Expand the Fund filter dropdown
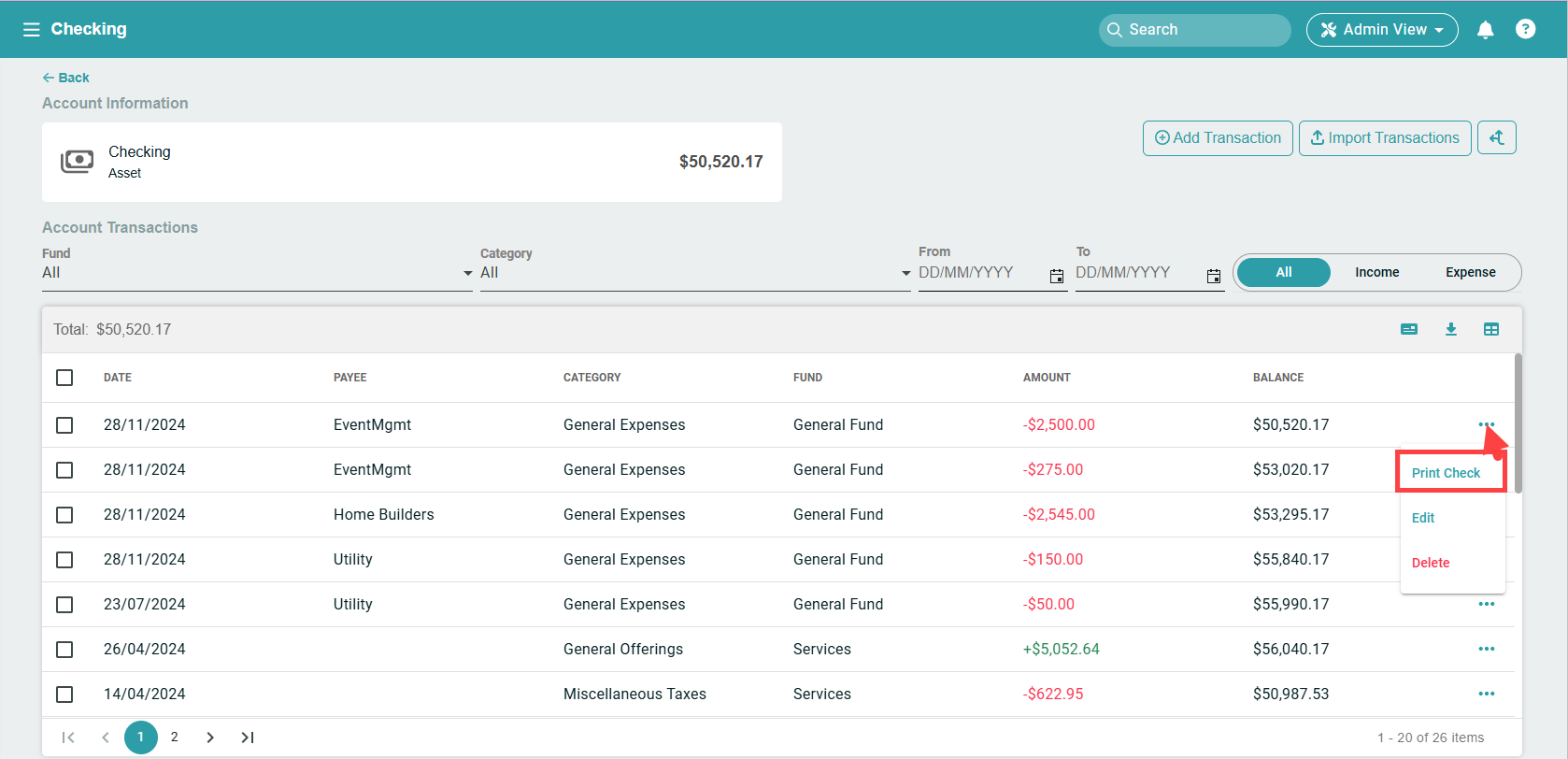1568x759 pixels. pyautogui.click(x=467, y=273)
